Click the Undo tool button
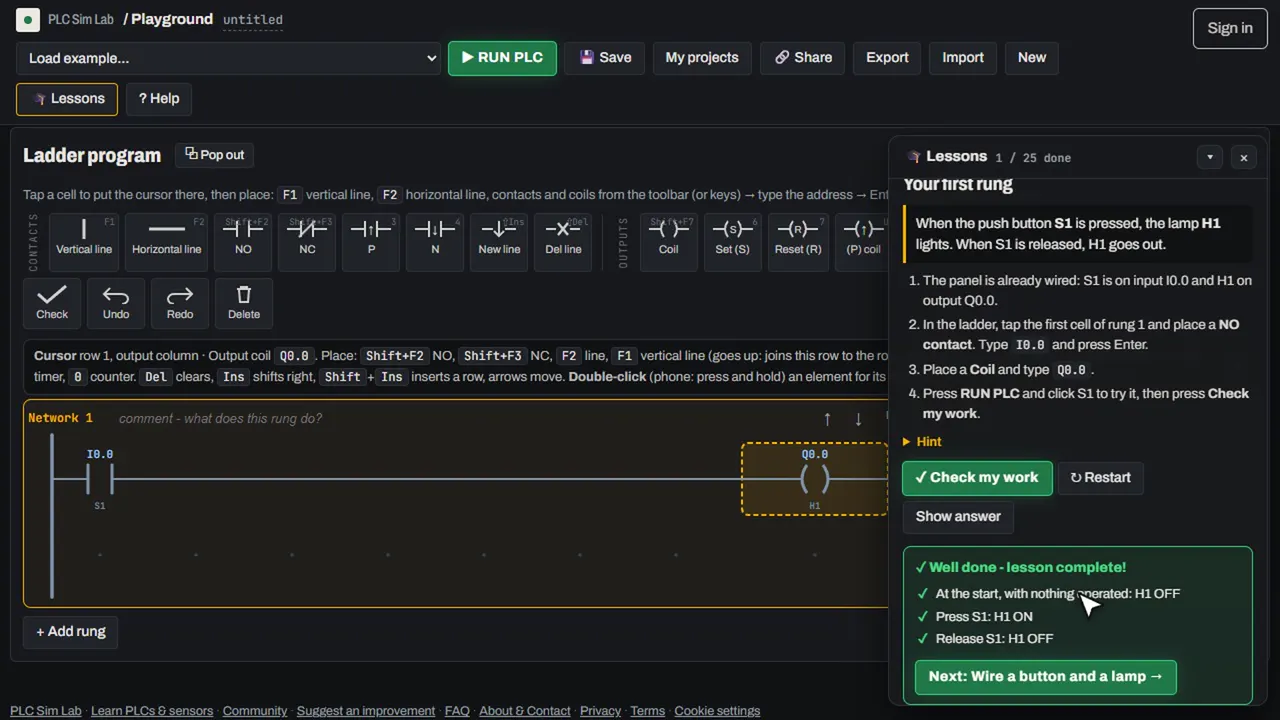 116,303
